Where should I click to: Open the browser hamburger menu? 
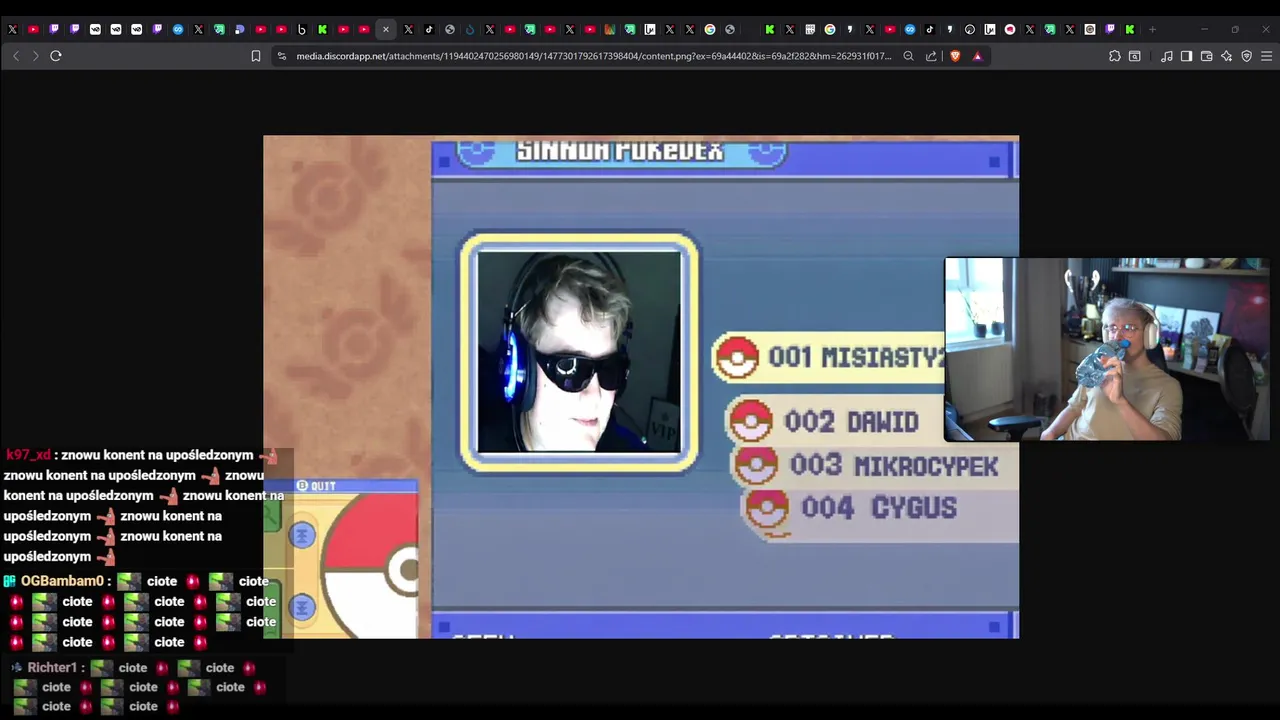1266,56
